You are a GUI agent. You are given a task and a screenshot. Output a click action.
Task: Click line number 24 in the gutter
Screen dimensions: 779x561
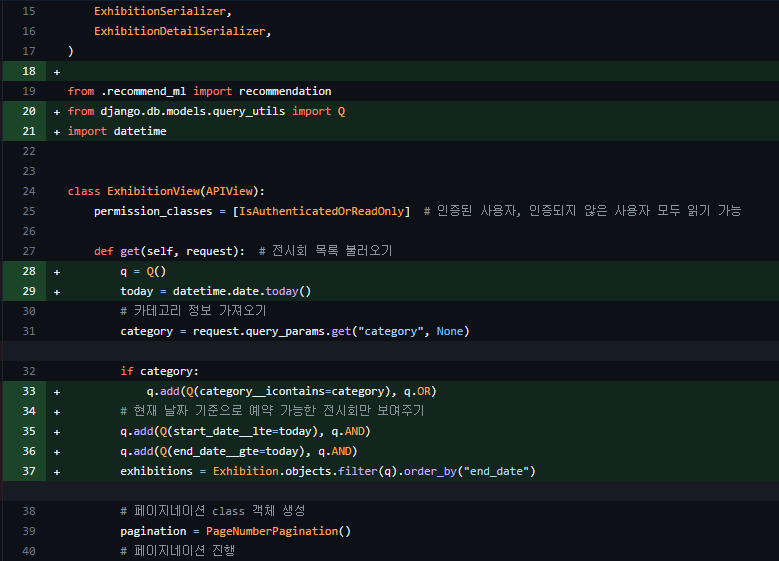[29, 191]
